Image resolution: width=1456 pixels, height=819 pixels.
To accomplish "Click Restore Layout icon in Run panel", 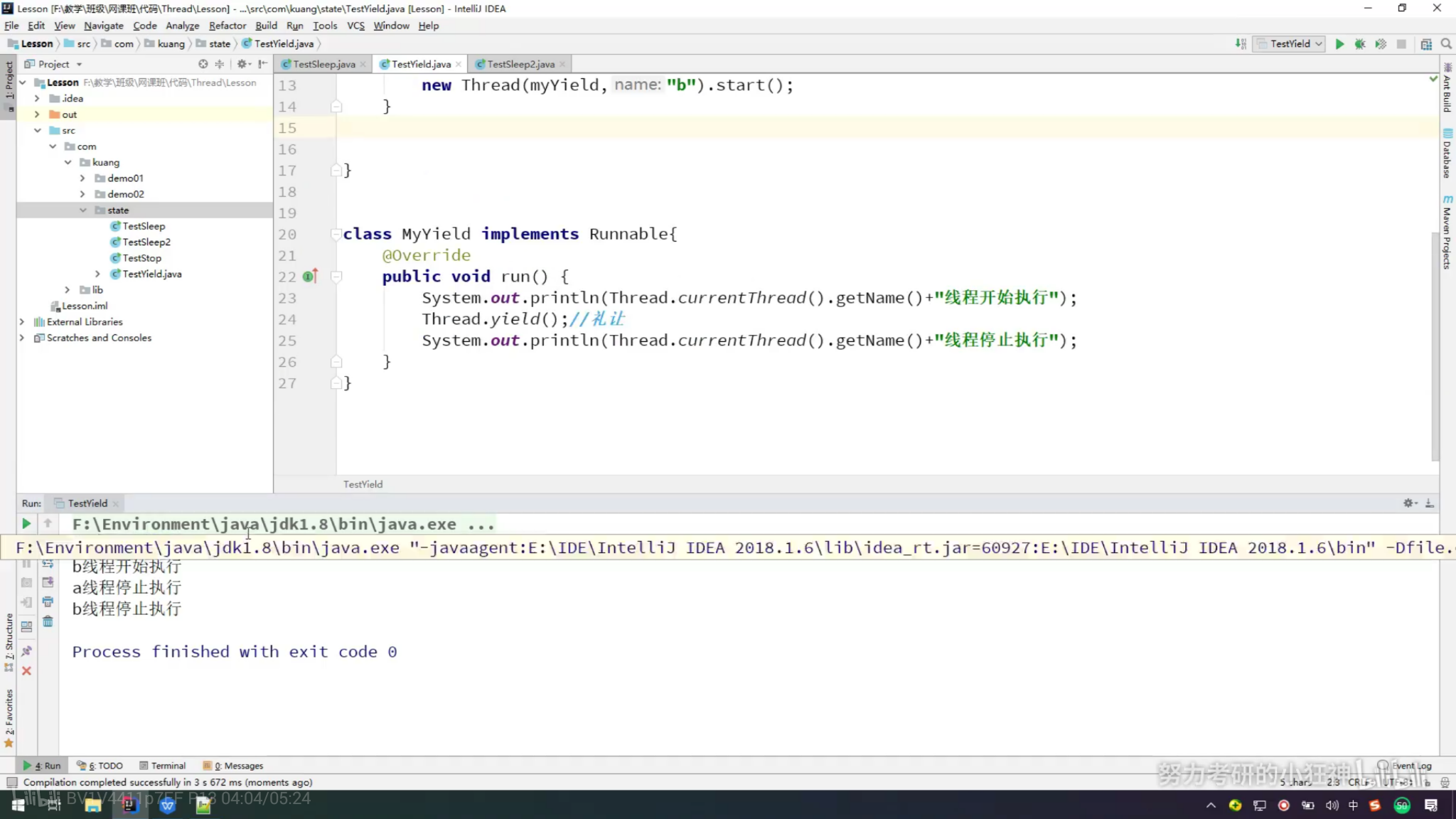I will 26,627.
